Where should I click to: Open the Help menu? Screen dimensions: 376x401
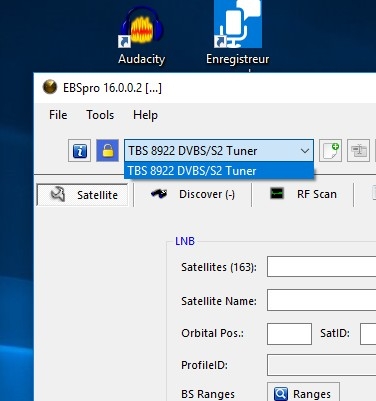point(145,115)
